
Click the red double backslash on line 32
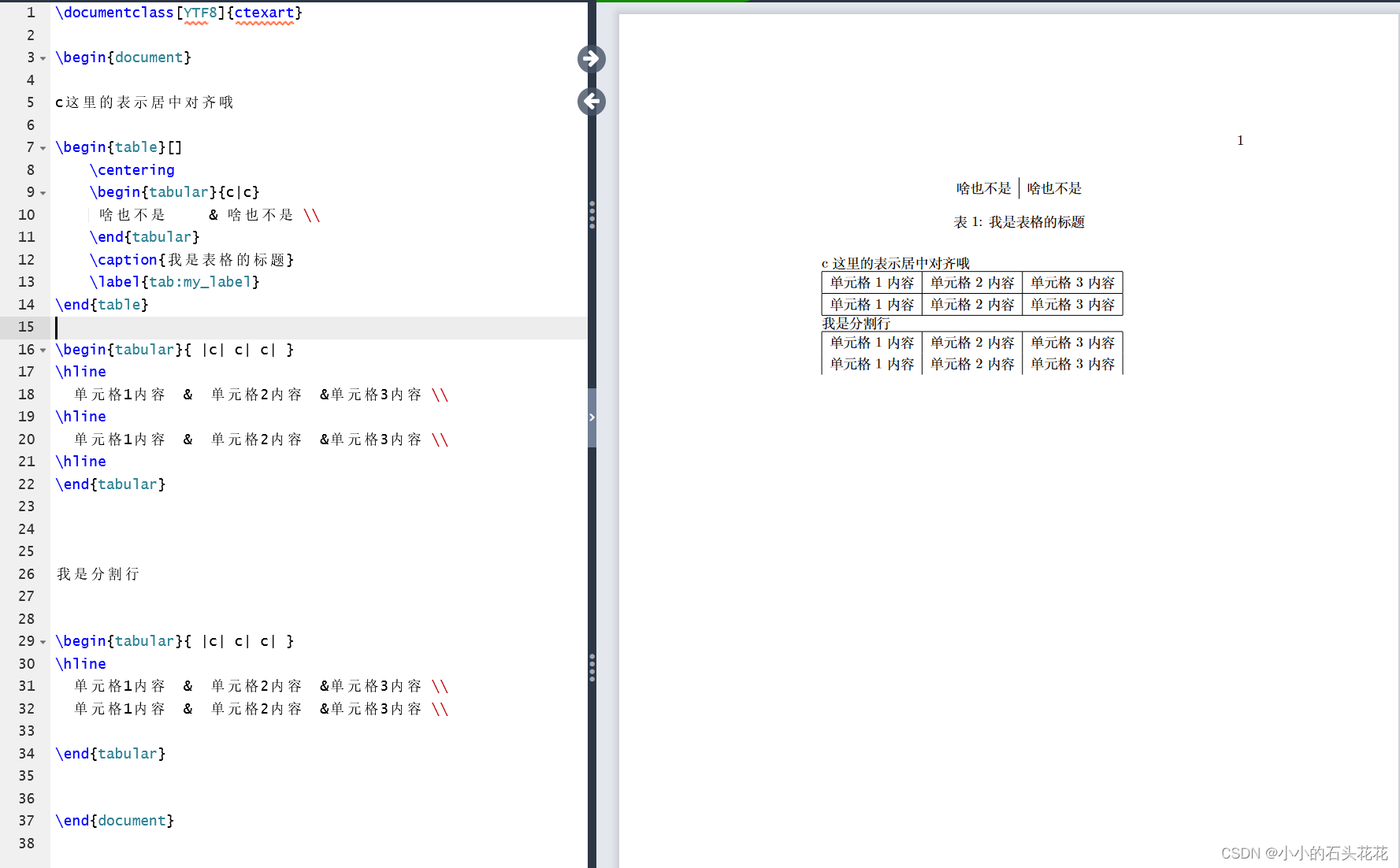tap(440, 709)
